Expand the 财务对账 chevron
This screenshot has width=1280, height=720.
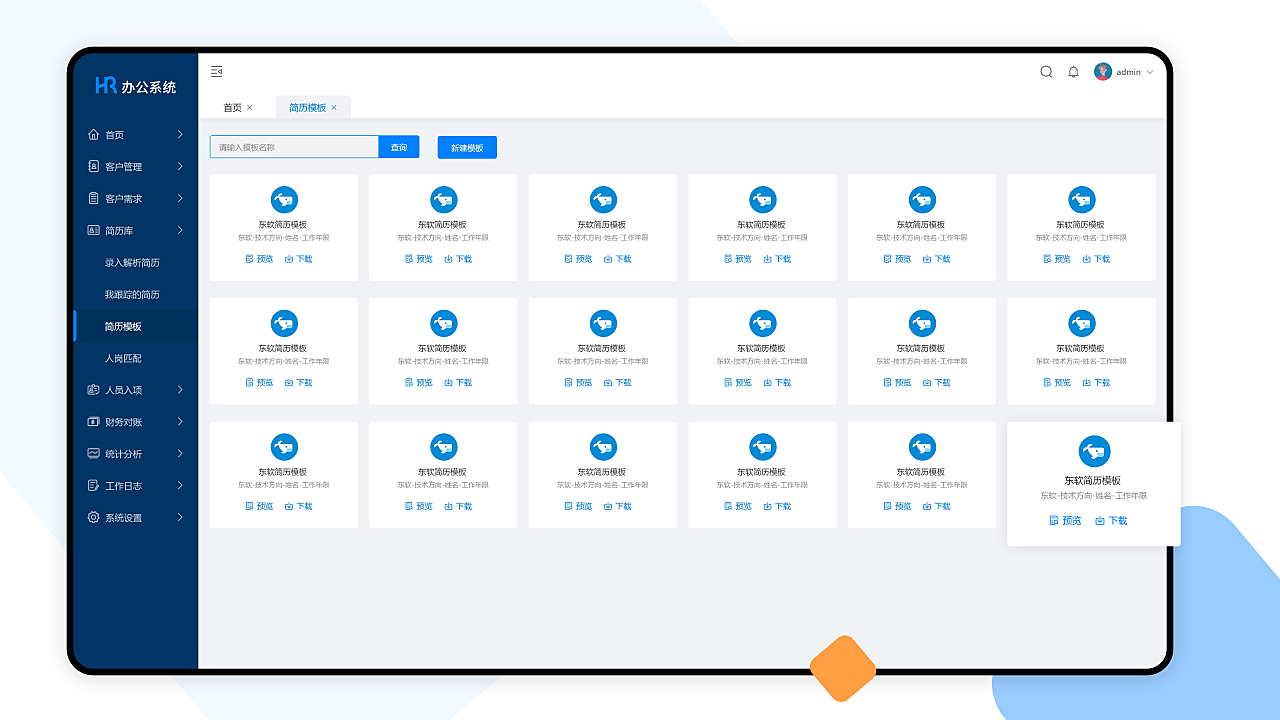click(x=180, y=422)
